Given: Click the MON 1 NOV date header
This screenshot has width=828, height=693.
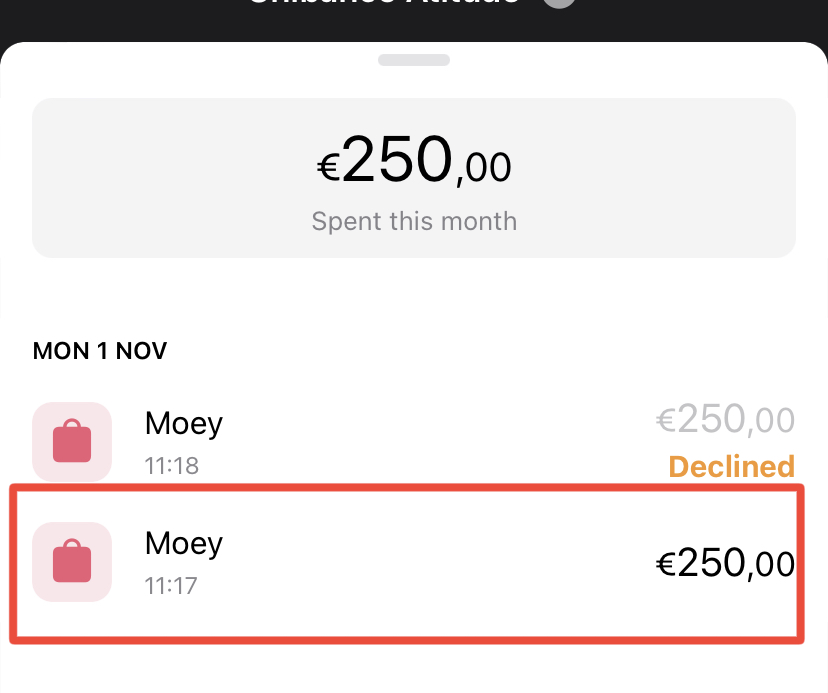Looking at the screenshot, I should pos(100,351).
